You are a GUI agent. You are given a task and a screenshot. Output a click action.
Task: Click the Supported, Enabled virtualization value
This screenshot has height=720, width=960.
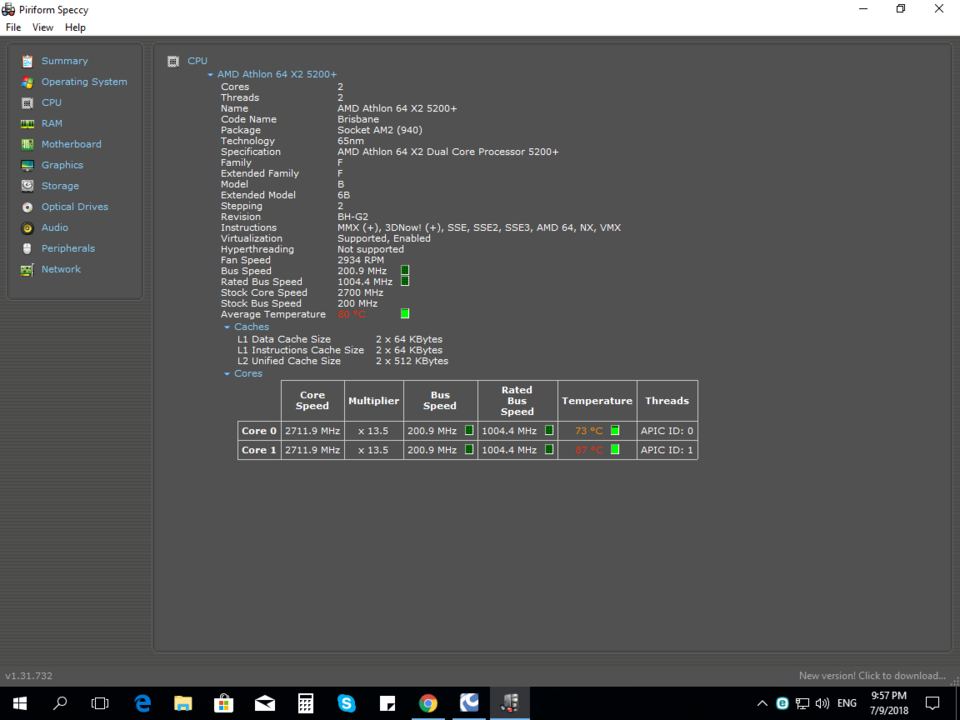pos(384,239)
